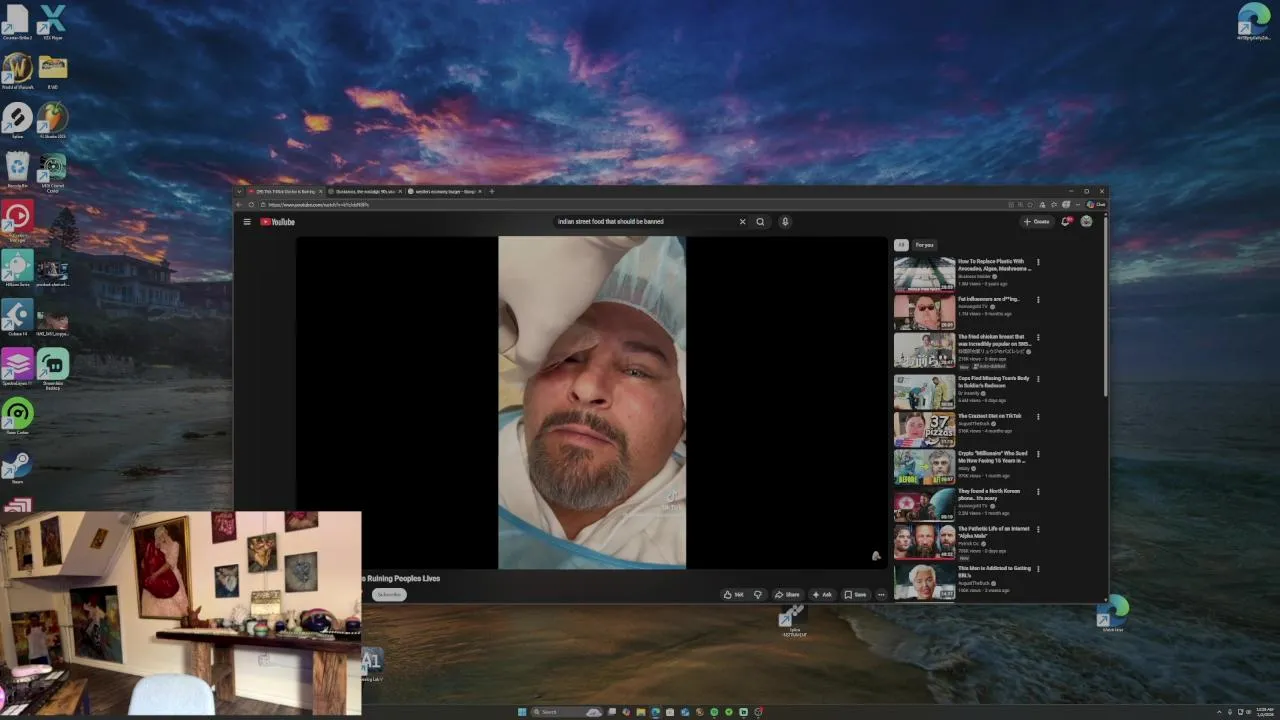Select the All filter chip

pos(901,245)
